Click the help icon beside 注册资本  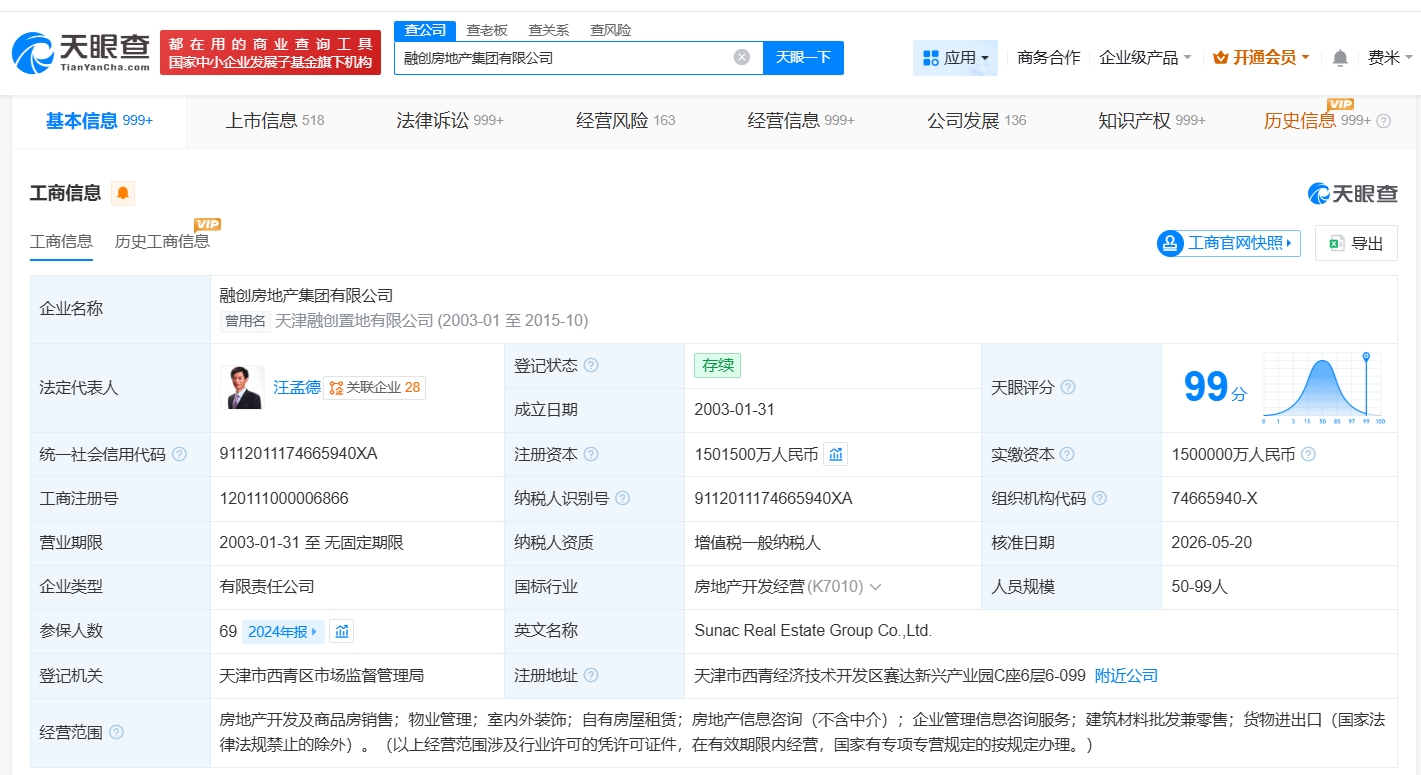coord(591,454)
